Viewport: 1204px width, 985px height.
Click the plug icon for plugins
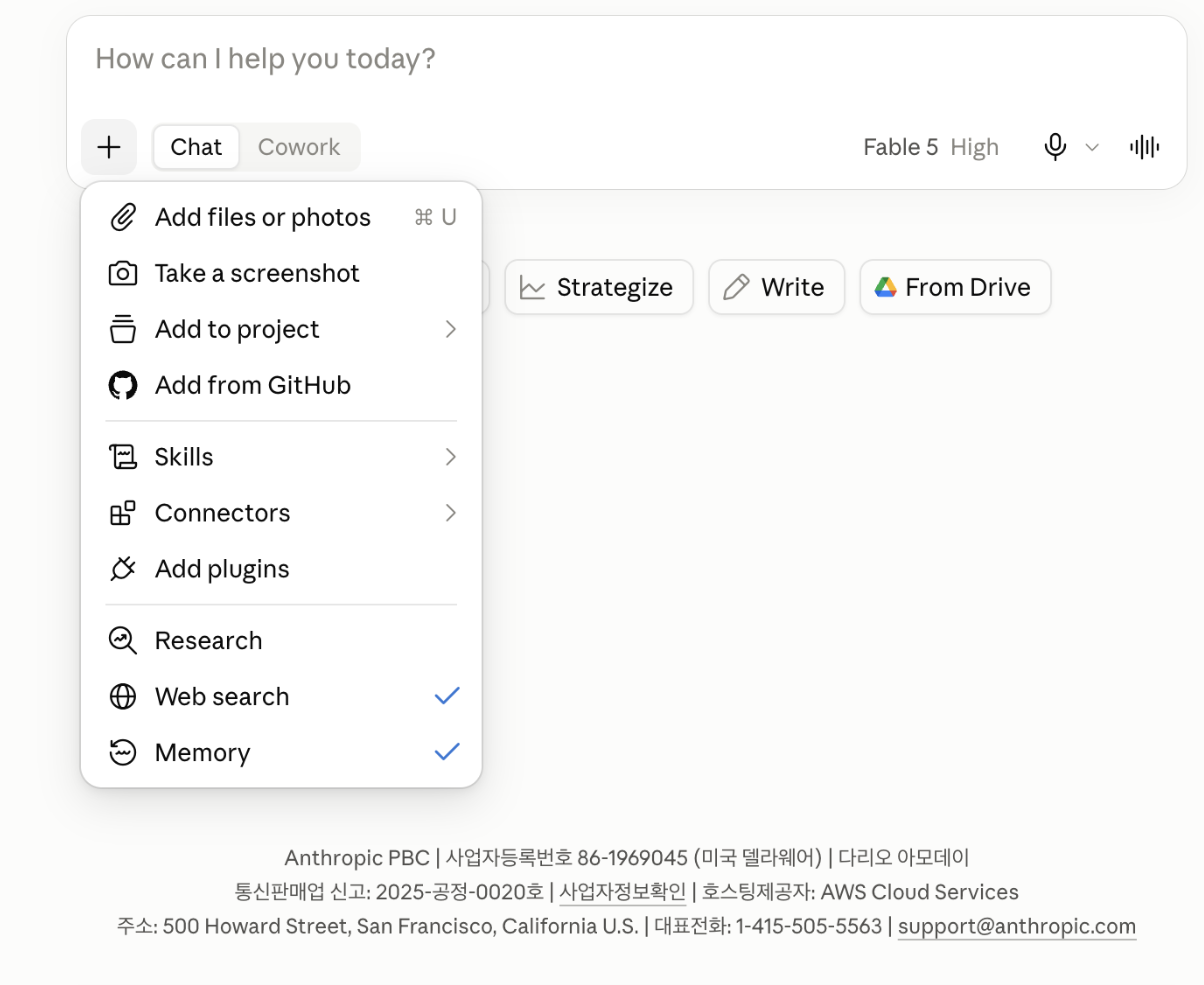[x=122, y=569]
